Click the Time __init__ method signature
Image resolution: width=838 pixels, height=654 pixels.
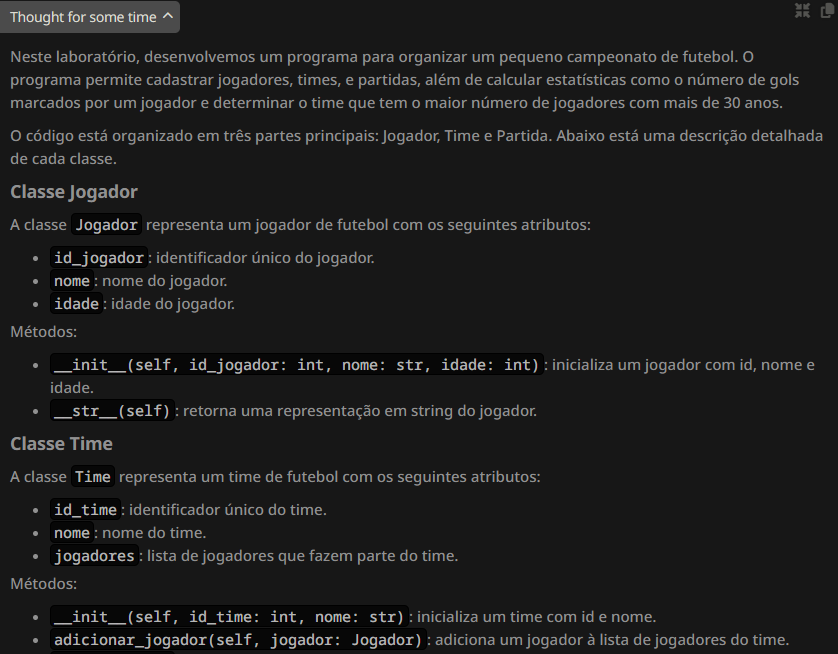[x=229, y=617]
